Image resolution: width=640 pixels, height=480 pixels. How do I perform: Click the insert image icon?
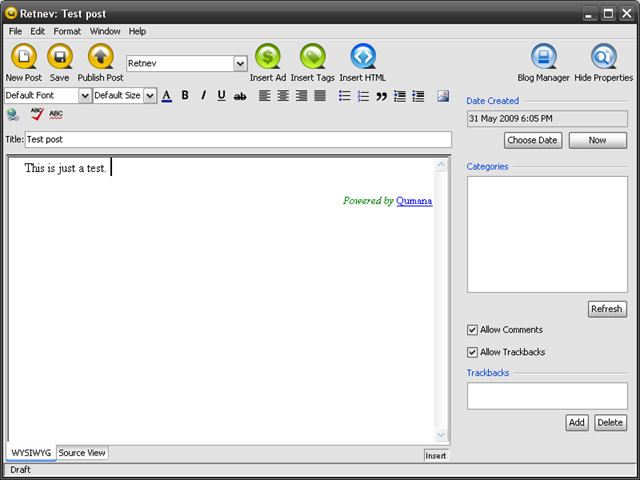443,96
